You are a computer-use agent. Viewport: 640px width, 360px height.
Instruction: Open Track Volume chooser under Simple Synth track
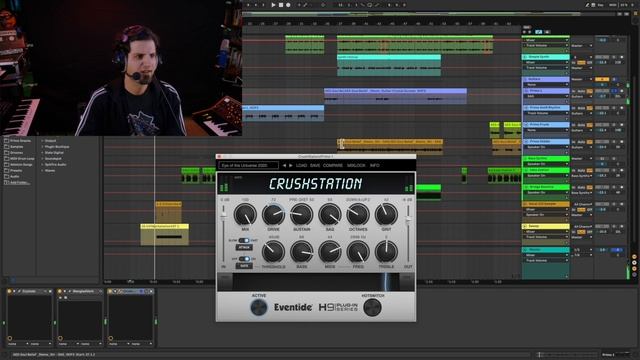click(x=546, y=68)
